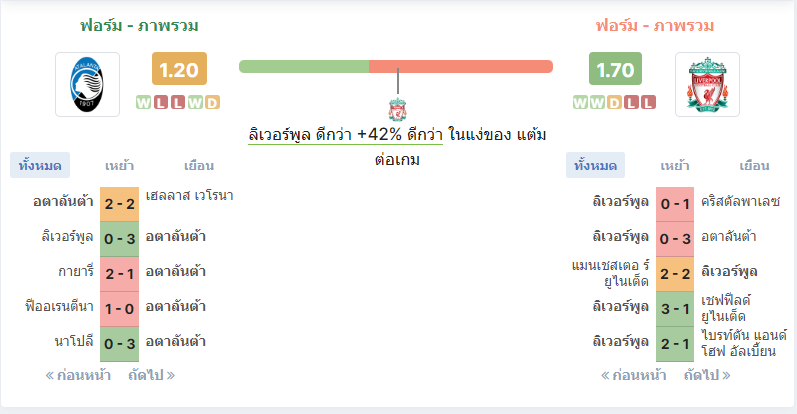Go to ก่อนหน้า page in Atalanta results
This screenshot has height=414, width=797.
pos(78,375)
